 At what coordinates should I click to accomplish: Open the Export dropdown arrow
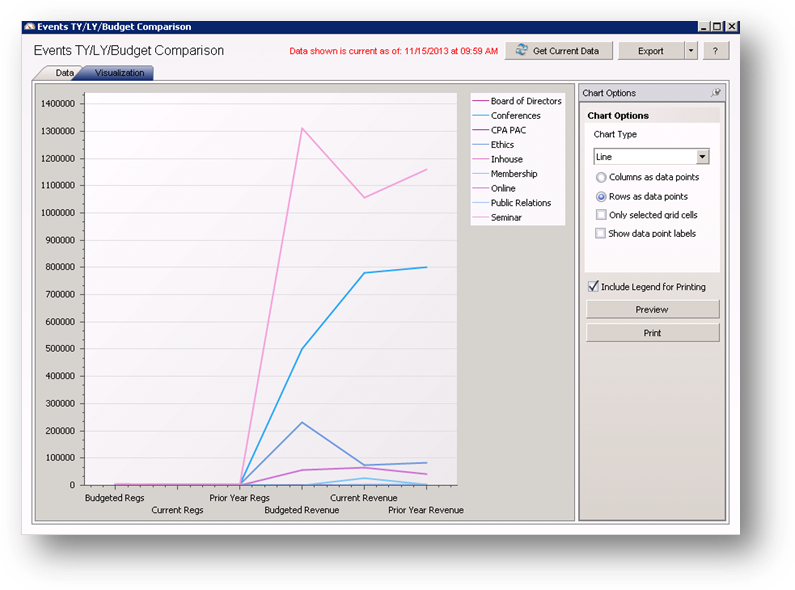tap(691, 51)
